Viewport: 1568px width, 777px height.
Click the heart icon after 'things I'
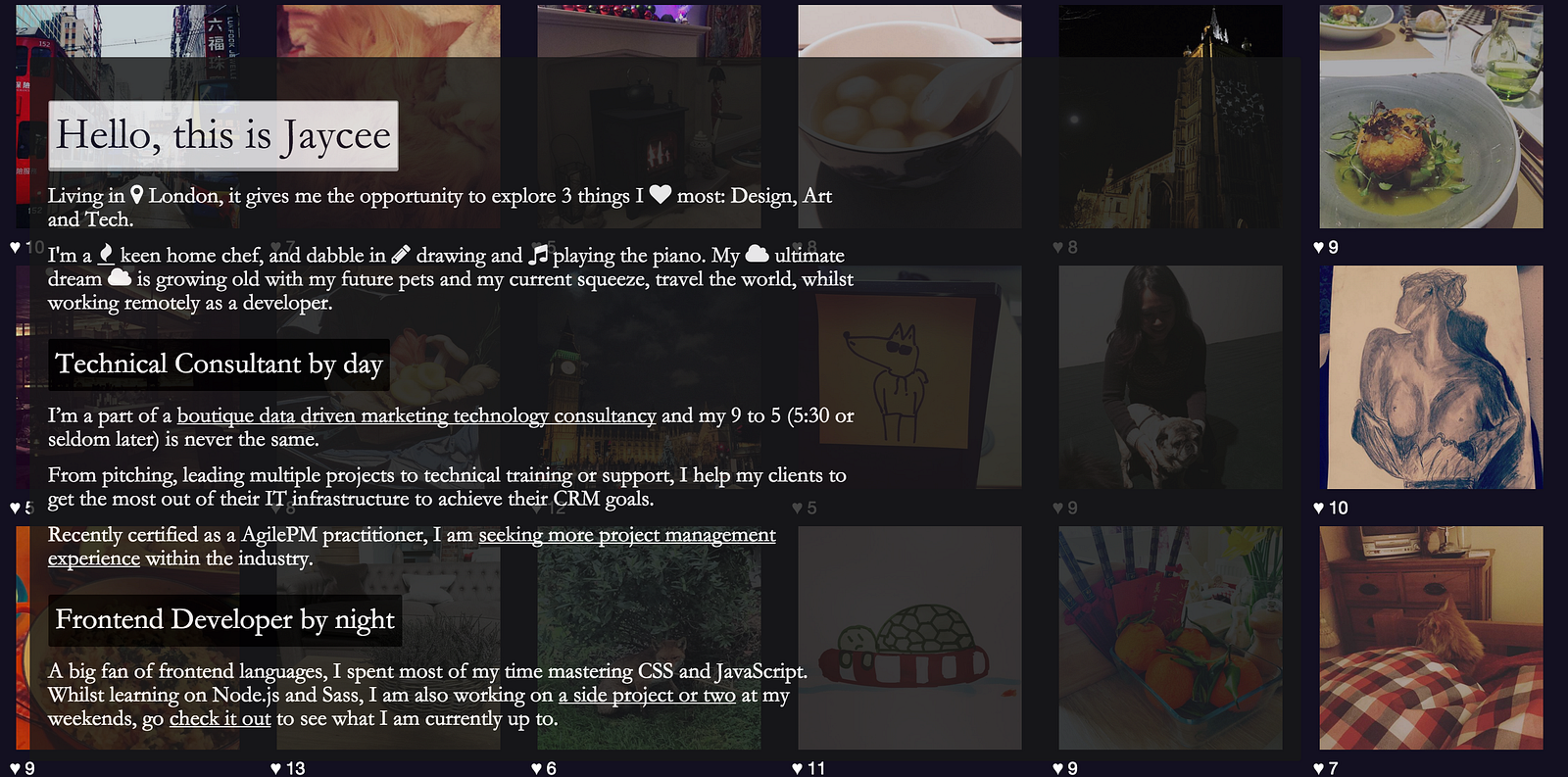(x=661, y=194)
